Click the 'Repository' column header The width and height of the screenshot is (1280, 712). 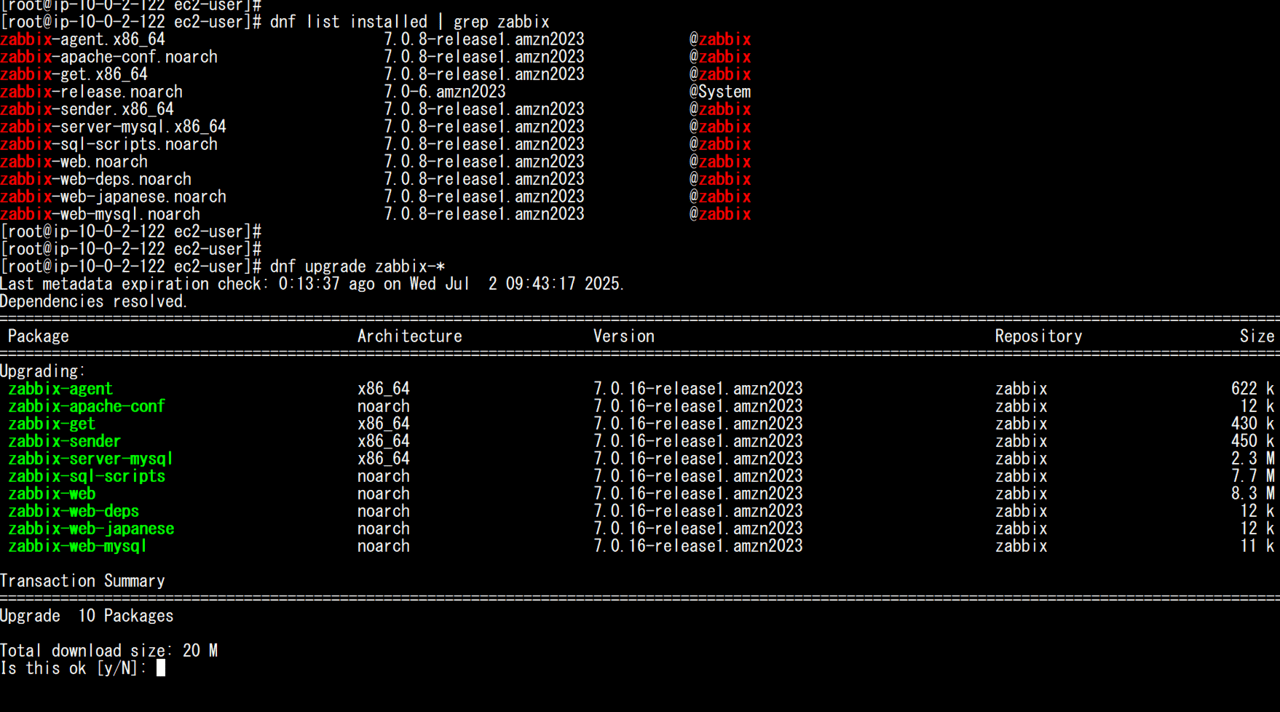(1038, 336)
